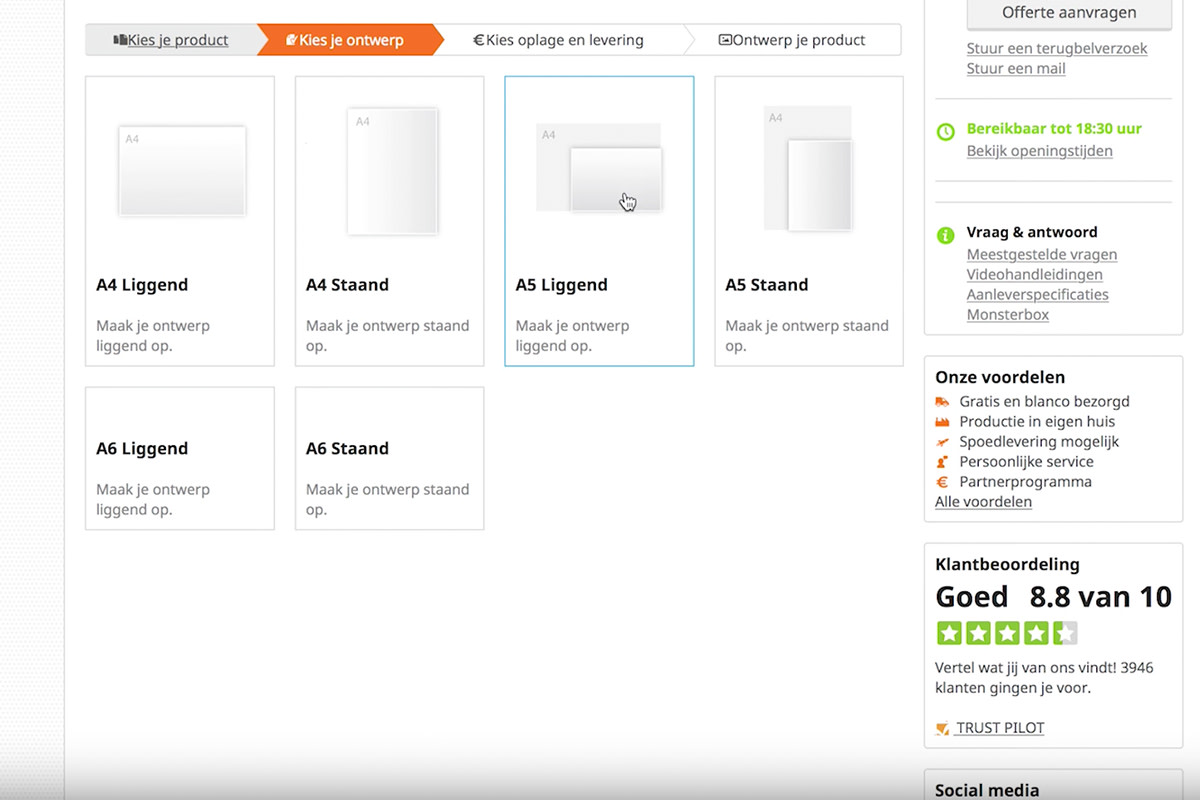
Task: Click the euro icon in Kies oplage step
Action: (478, 40)
